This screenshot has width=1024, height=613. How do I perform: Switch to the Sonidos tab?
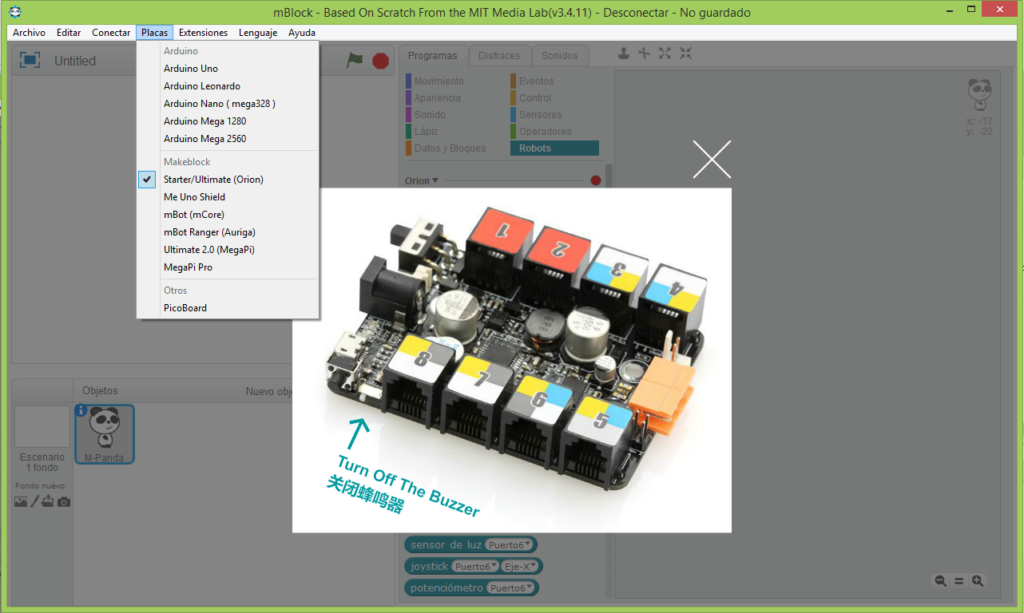tap(562, 55)
